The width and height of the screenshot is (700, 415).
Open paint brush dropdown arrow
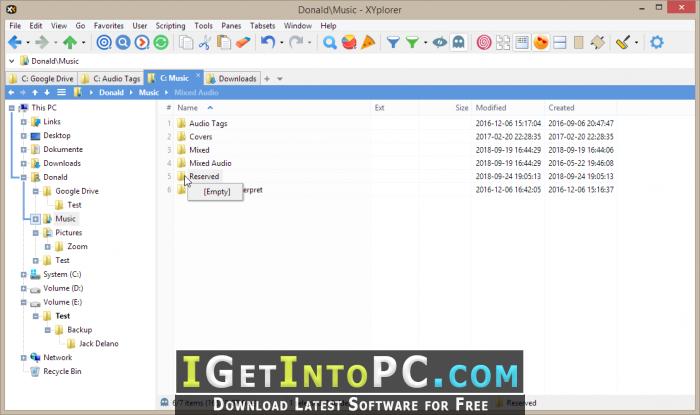coord(636,43)
